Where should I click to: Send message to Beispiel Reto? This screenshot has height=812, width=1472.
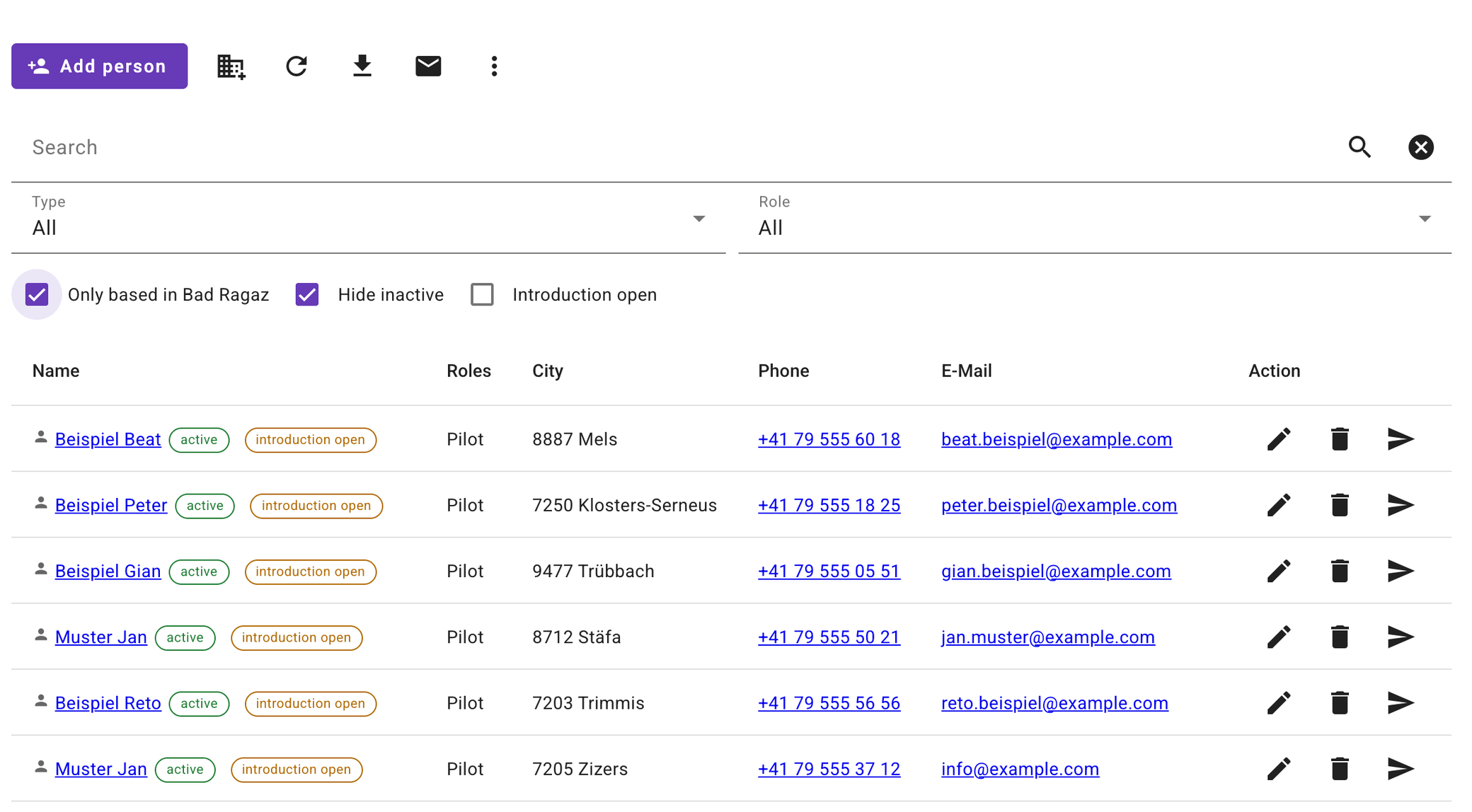pyautogui.click(x=1401, y=703)
